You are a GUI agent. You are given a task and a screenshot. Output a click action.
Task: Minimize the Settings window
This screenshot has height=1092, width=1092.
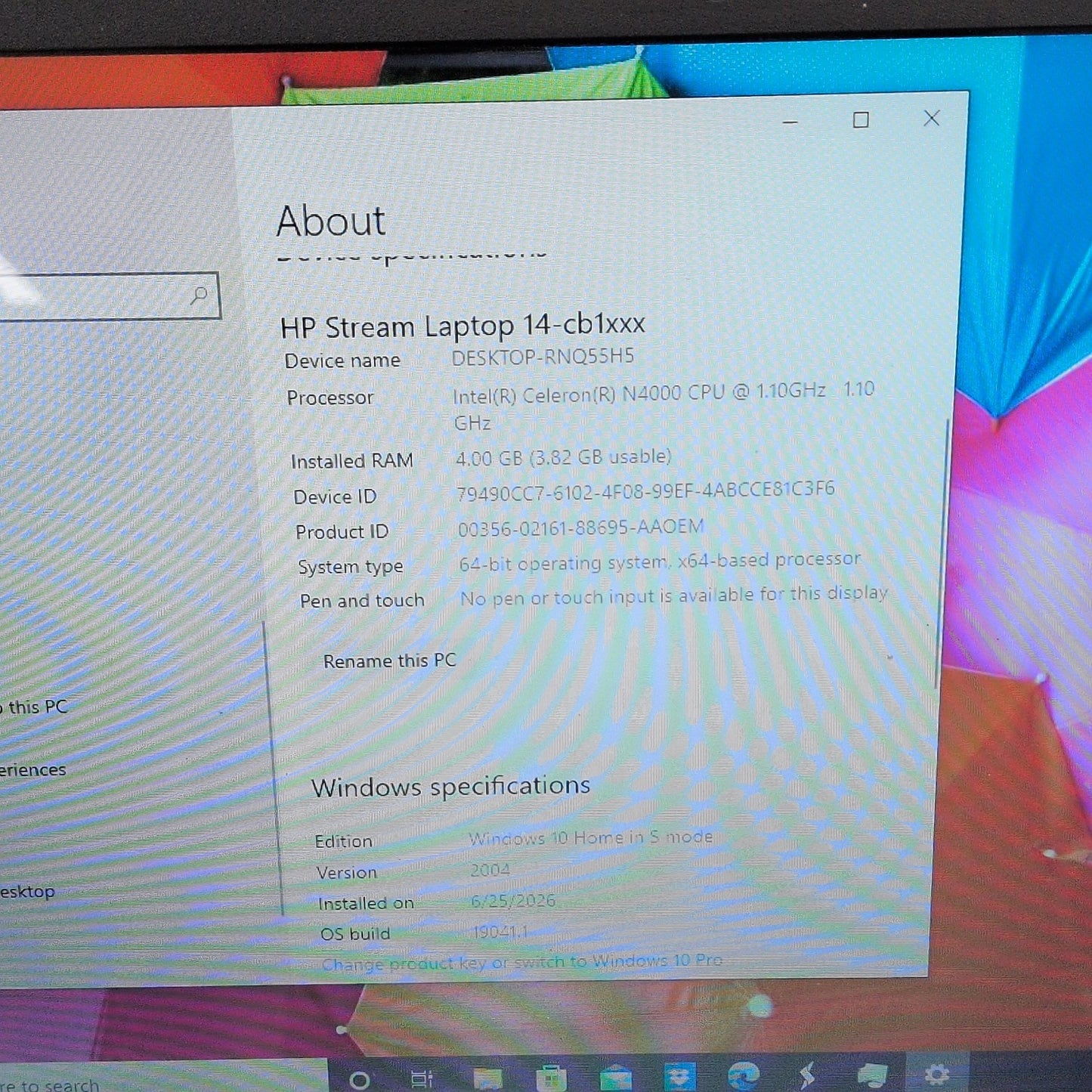(x=790, y=122)
